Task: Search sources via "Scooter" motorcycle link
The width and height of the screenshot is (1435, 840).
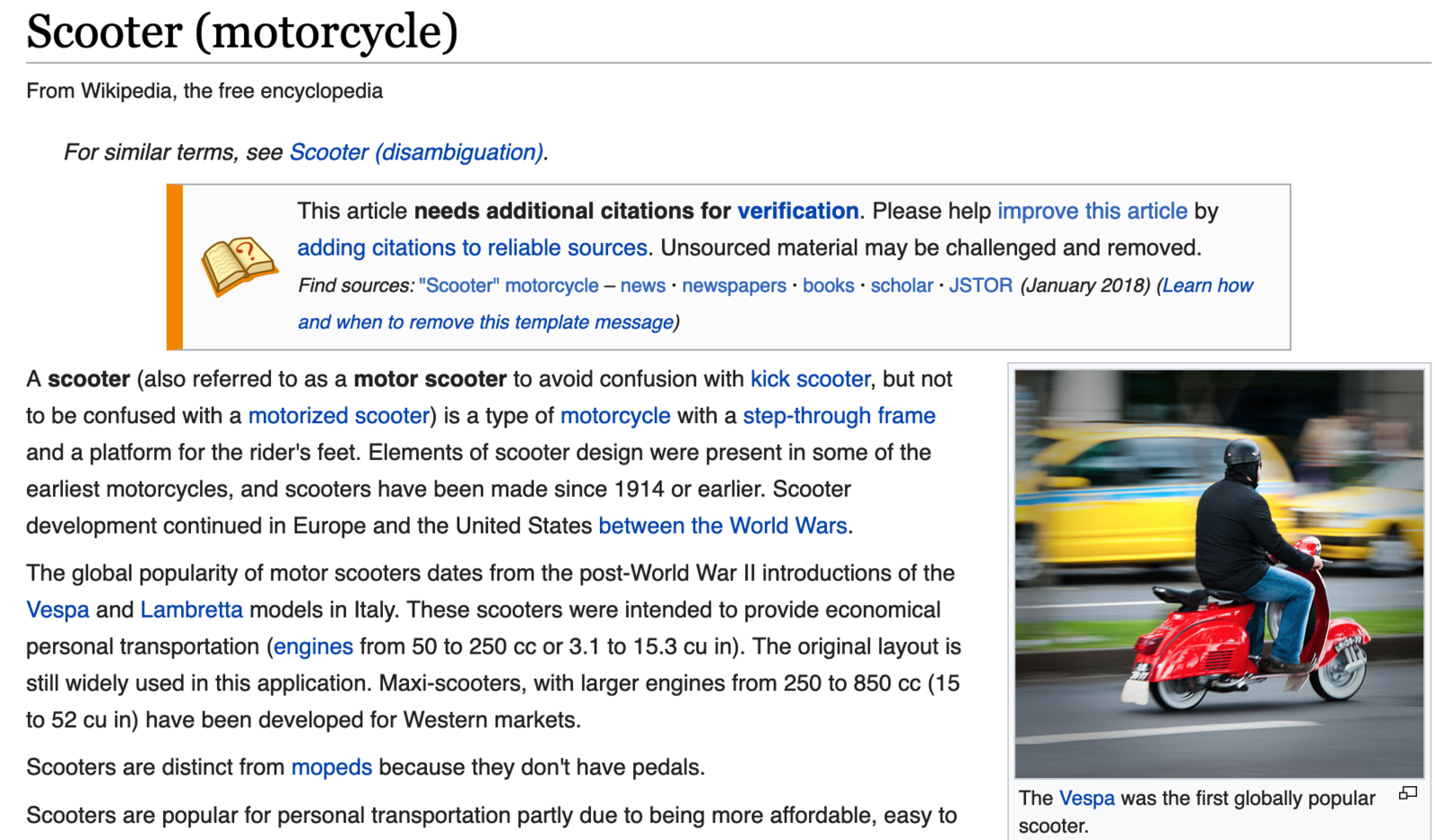Action: coord(508,285)
